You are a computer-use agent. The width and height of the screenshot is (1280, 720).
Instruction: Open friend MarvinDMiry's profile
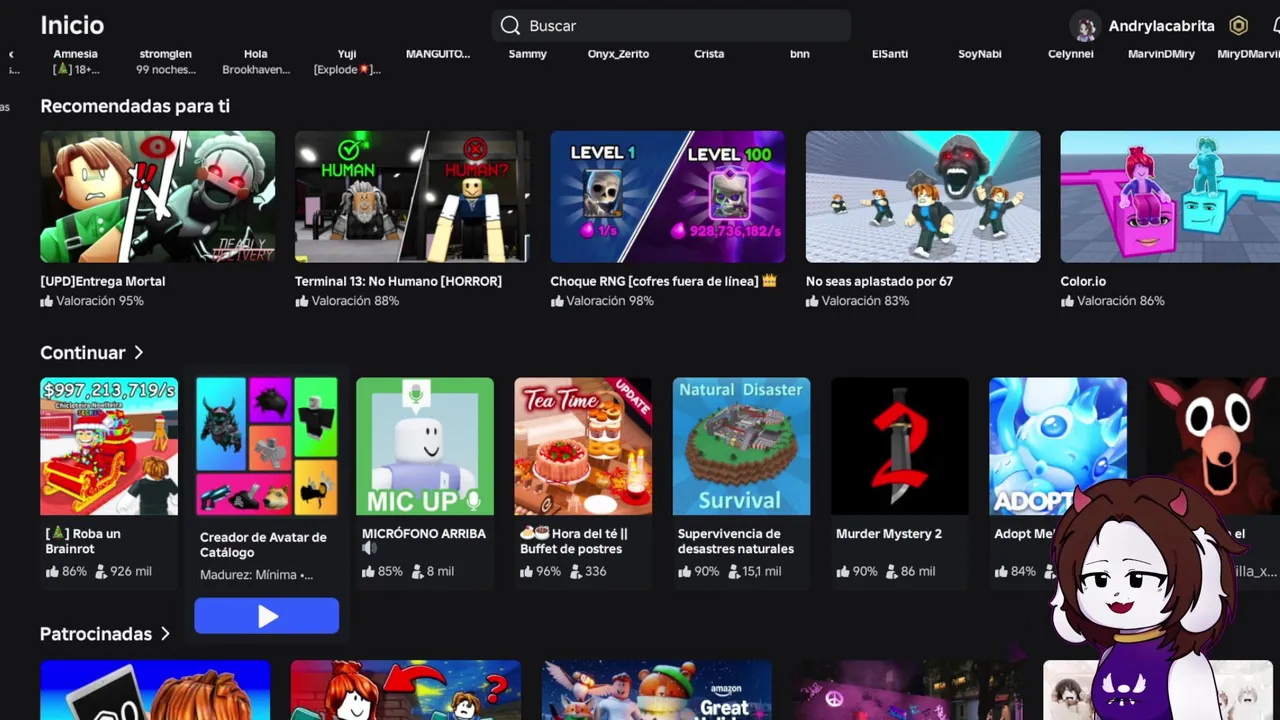click(x=1162, y=54)
